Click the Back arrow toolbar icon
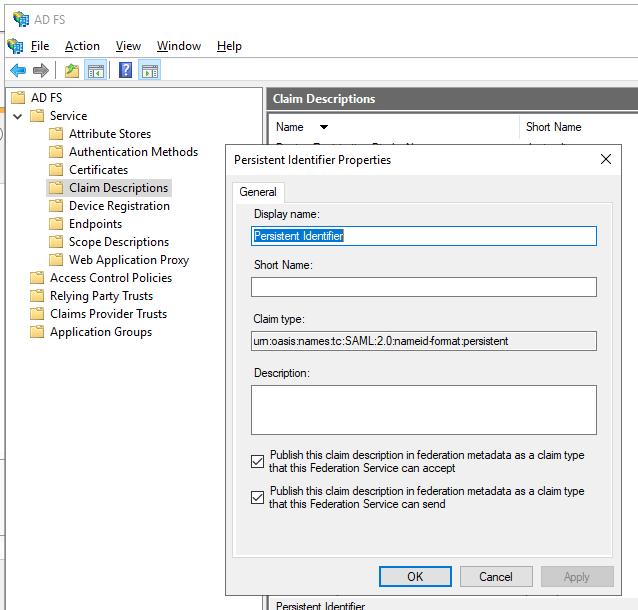 [18, 70]
